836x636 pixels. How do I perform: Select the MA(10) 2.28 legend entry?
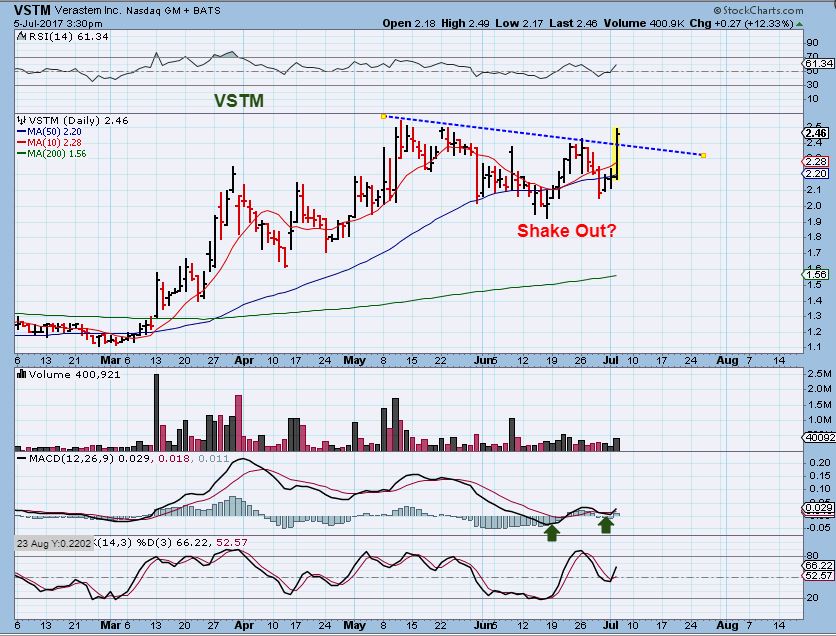click(x=50, y=142)
